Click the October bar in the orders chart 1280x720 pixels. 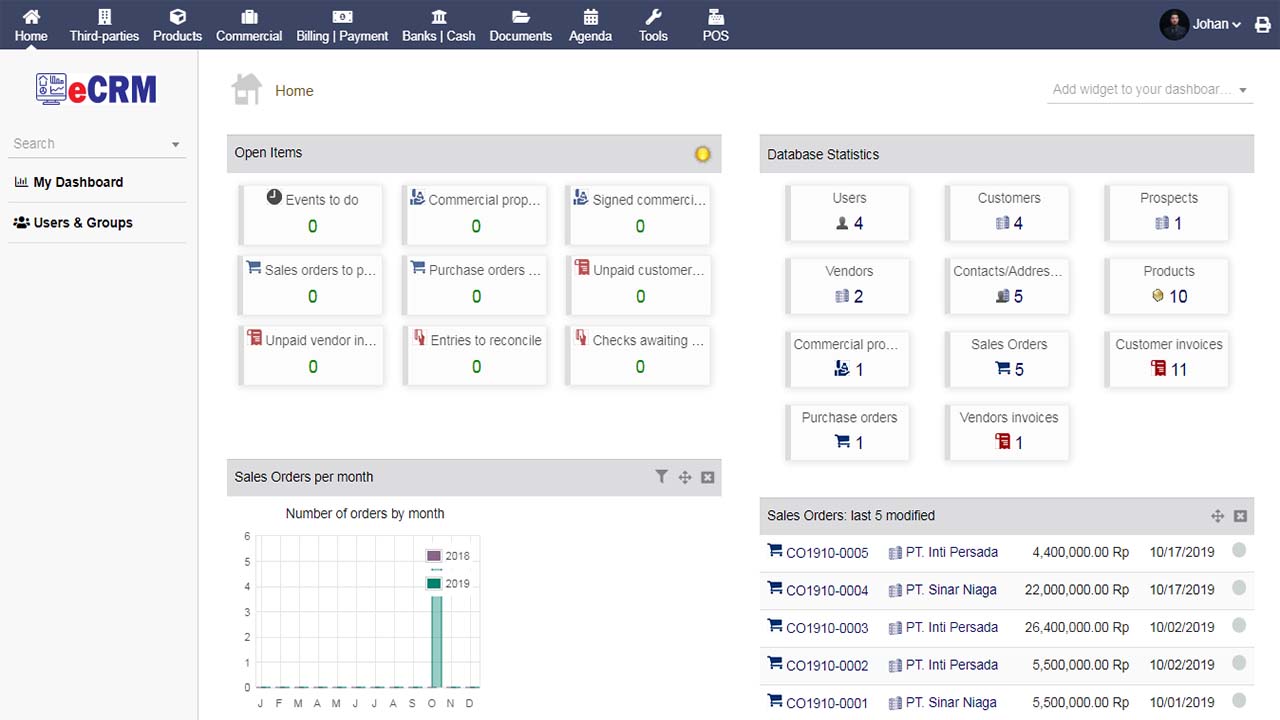click(x=436, y=640)
